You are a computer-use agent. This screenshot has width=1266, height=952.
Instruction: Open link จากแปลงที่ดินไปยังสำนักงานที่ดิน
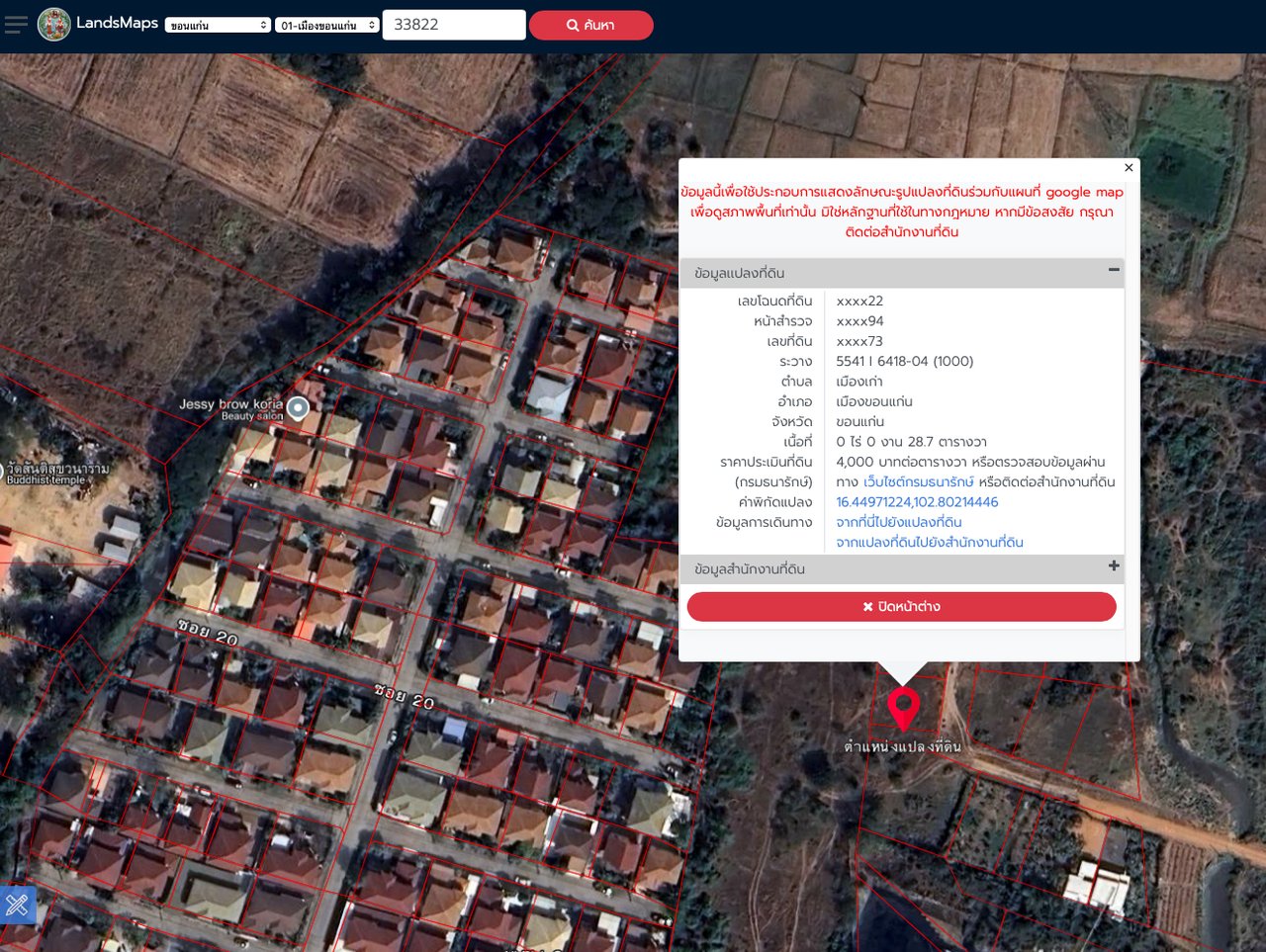tap(929, 543)
